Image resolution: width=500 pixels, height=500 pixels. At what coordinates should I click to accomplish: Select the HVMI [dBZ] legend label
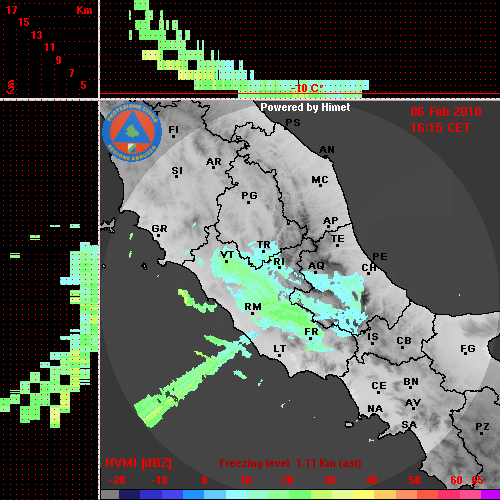point(138,463)
